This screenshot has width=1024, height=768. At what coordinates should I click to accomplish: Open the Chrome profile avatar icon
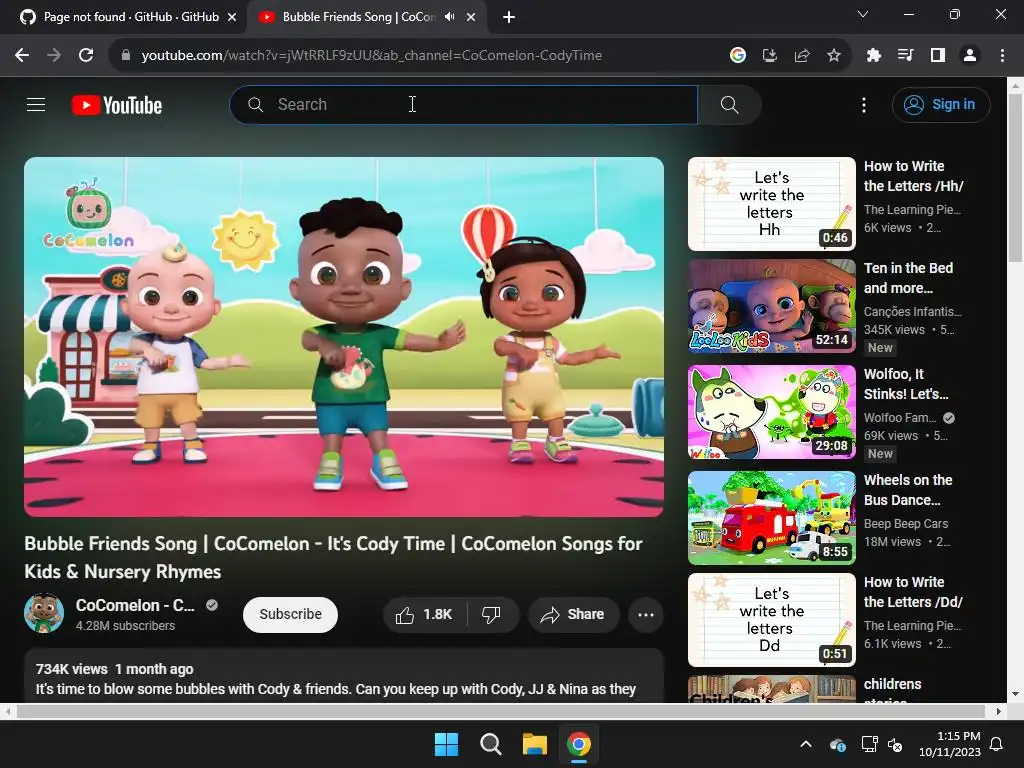(x=970, y=56)
